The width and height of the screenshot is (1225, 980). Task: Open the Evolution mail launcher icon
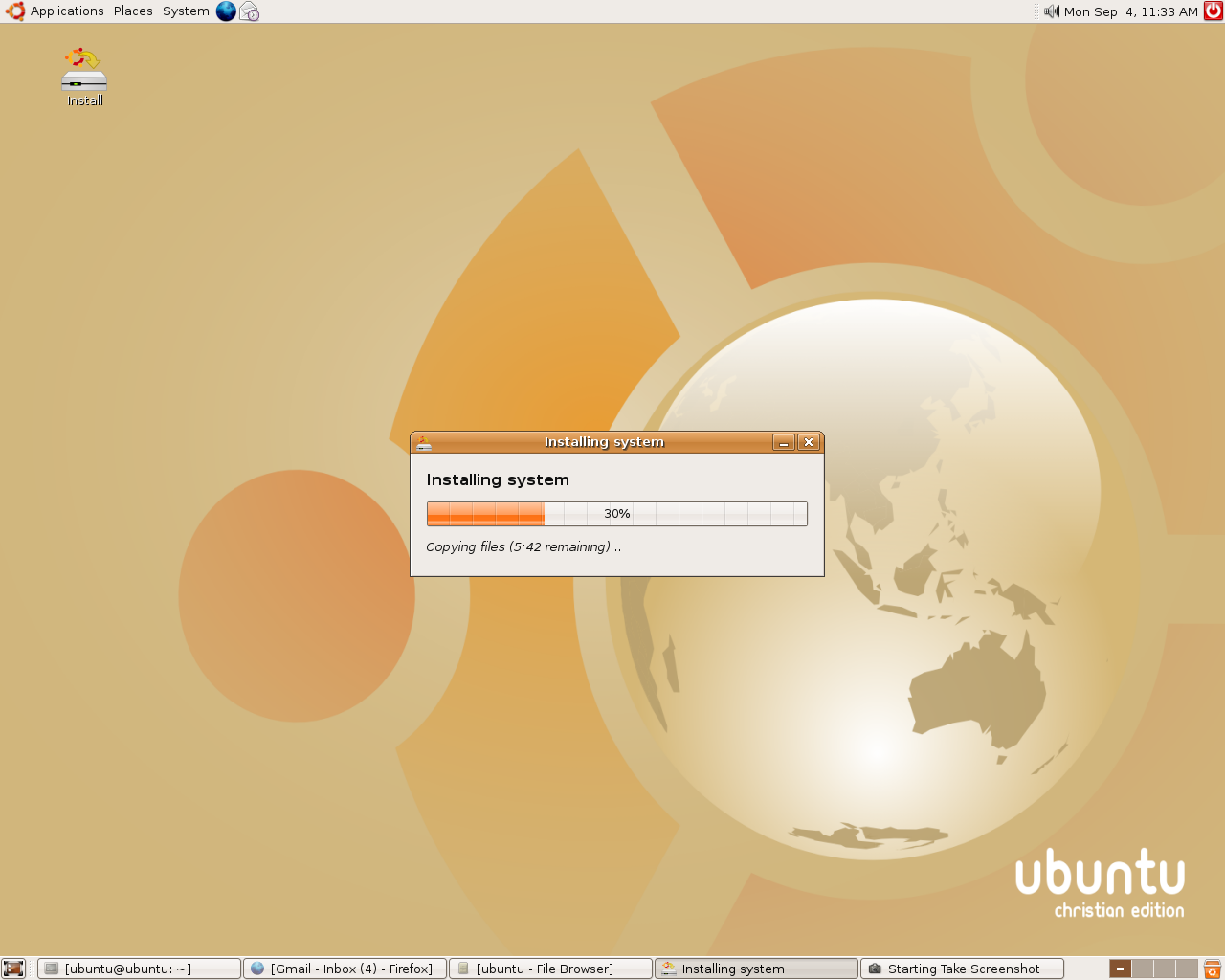[x=249, y=11]
